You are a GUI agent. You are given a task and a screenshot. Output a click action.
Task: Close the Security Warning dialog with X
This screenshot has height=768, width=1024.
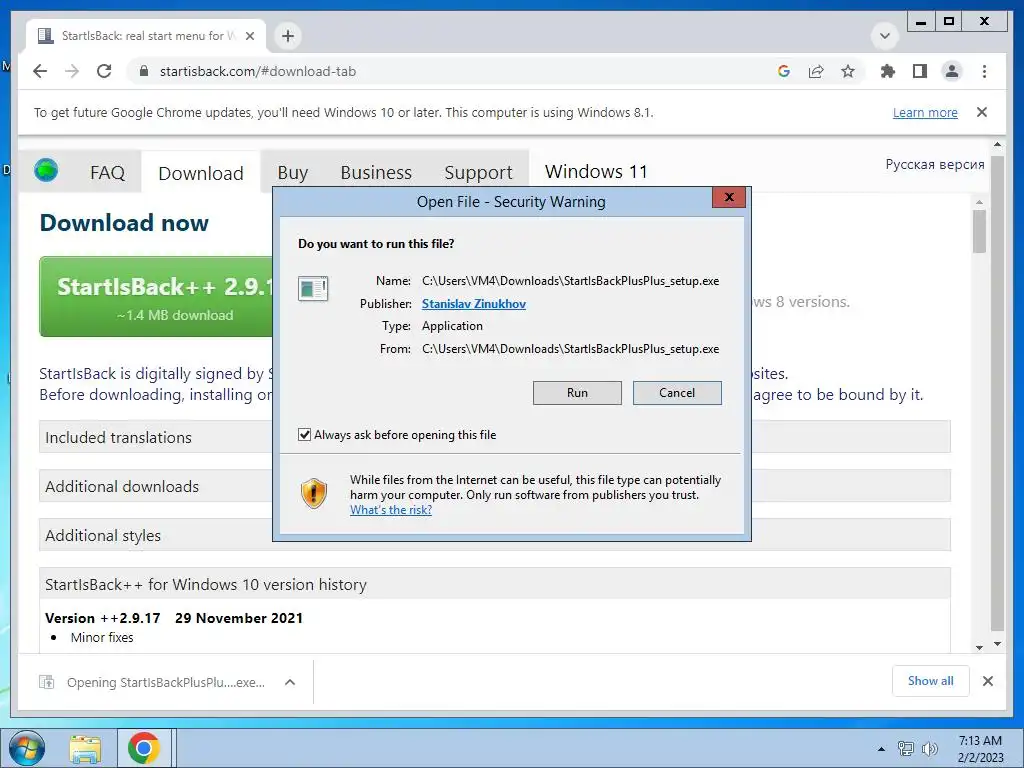pos(729,197)
